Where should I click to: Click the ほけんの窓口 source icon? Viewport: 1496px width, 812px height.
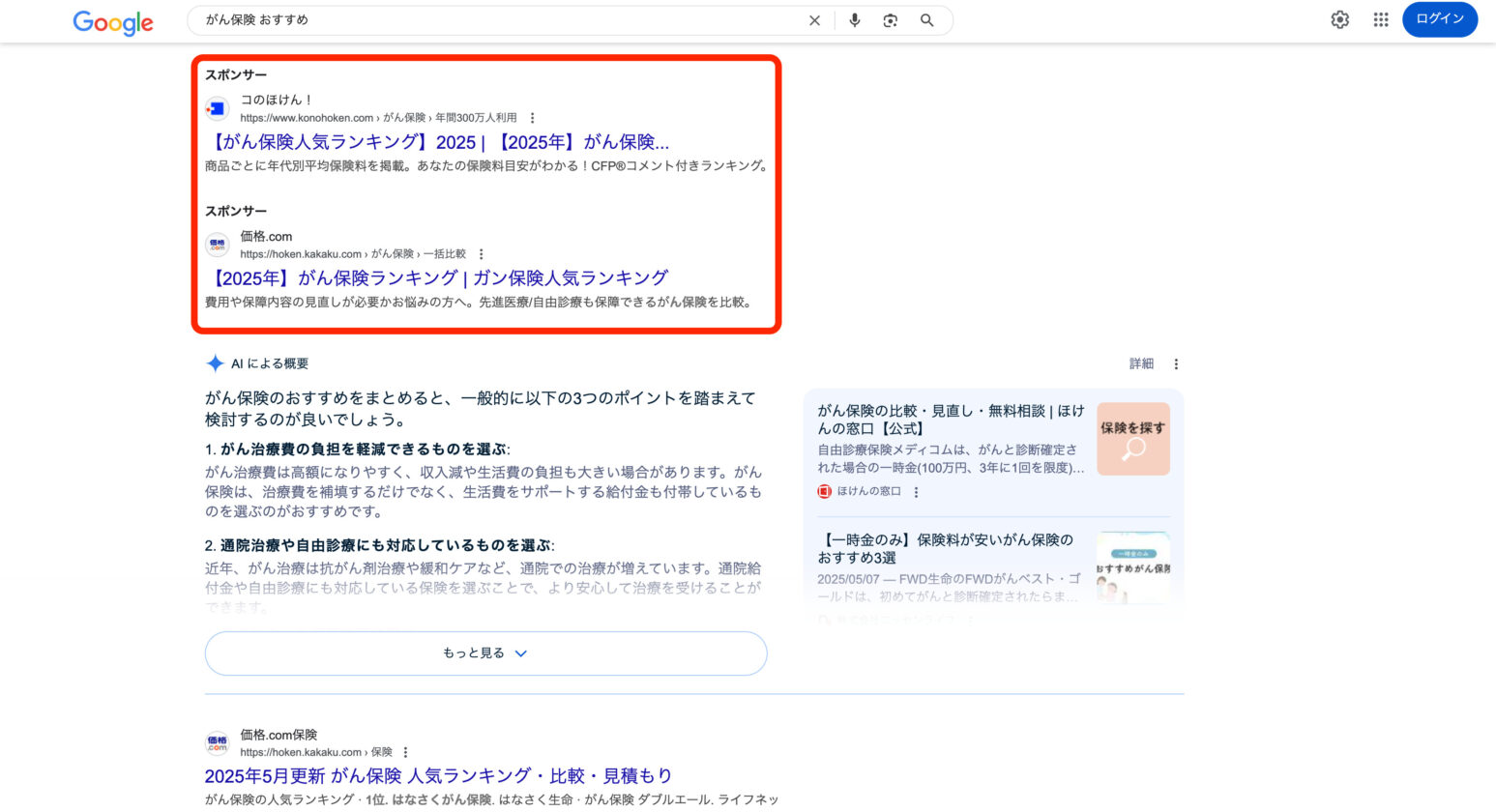point(824,491)
